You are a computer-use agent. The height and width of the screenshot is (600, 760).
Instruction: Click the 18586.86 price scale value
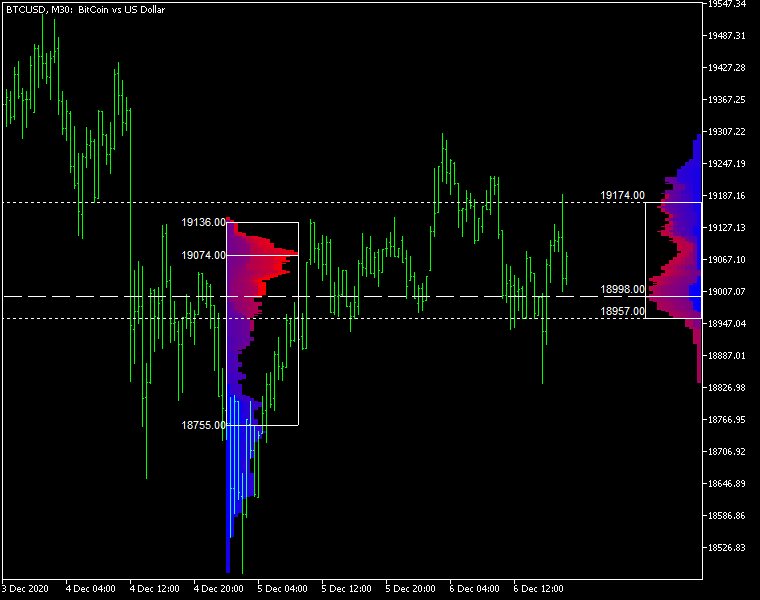point(727,516)
